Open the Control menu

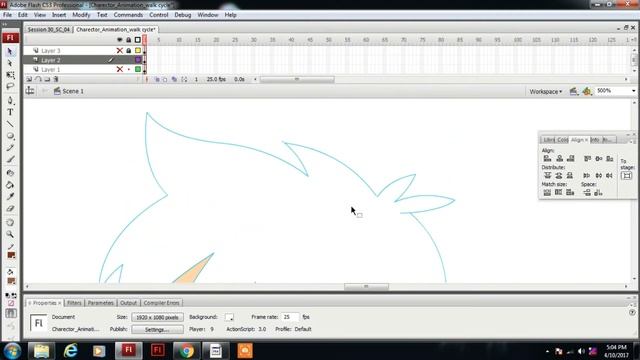159,15
